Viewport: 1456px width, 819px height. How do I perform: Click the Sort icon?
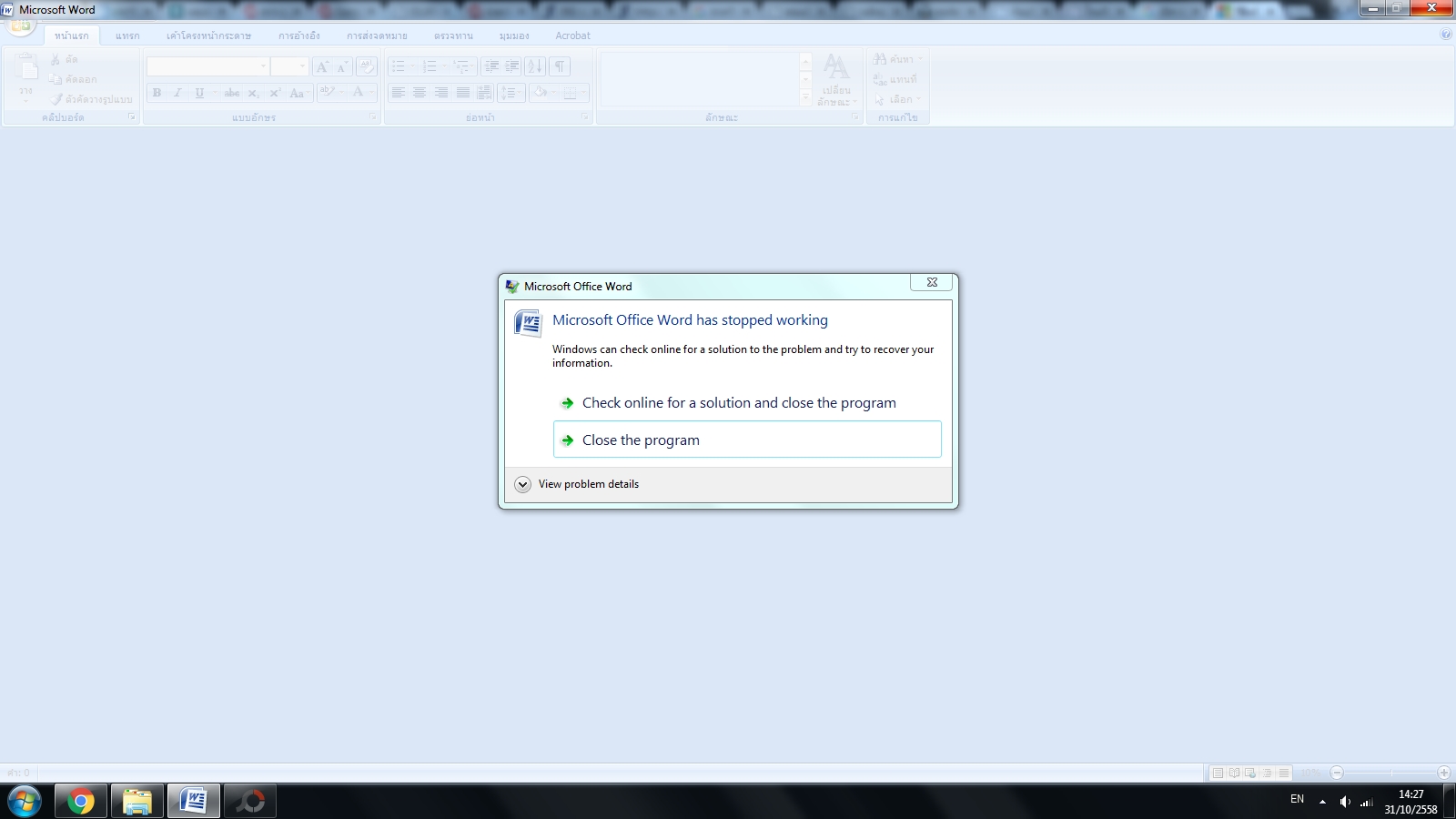pyautogui.click(x=535, y=66)
